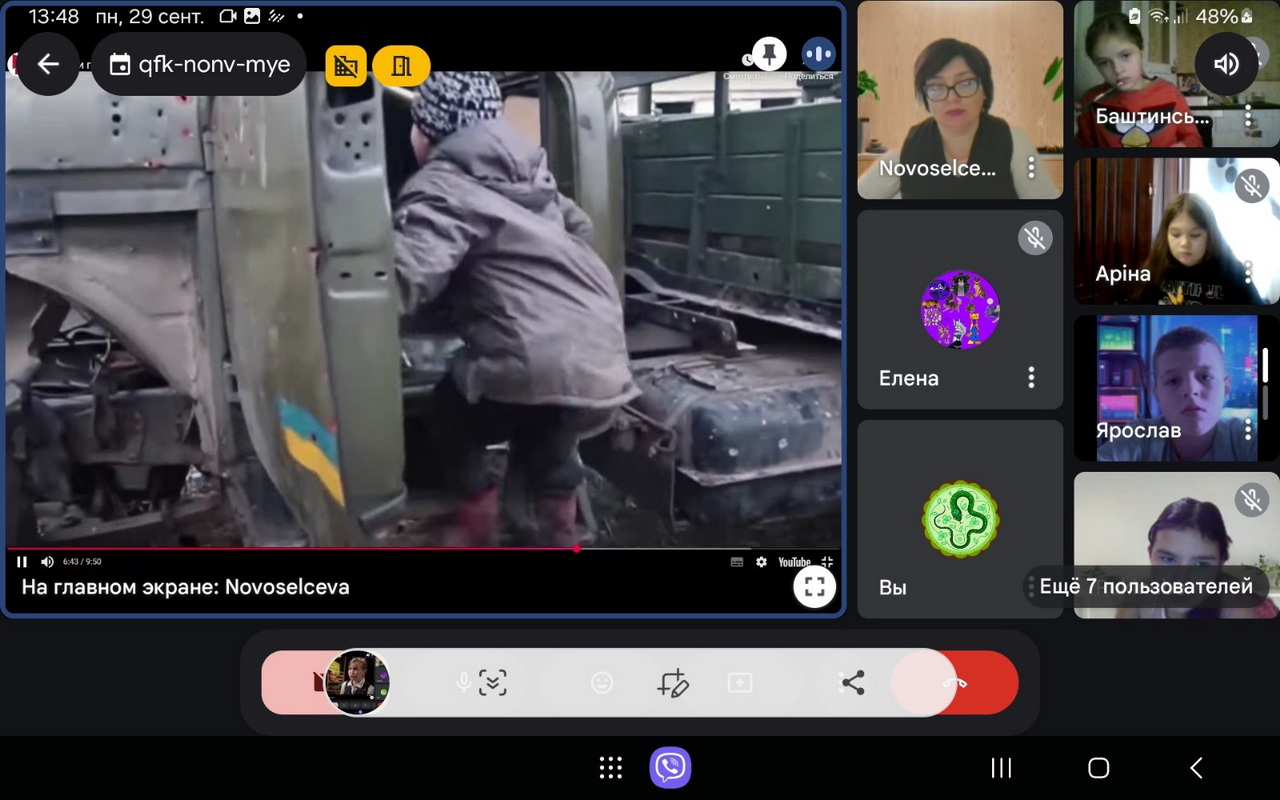This screenshot has height=800, width=1280.
Task: Open the share icon in bottom bar
Action: [852, 683]
